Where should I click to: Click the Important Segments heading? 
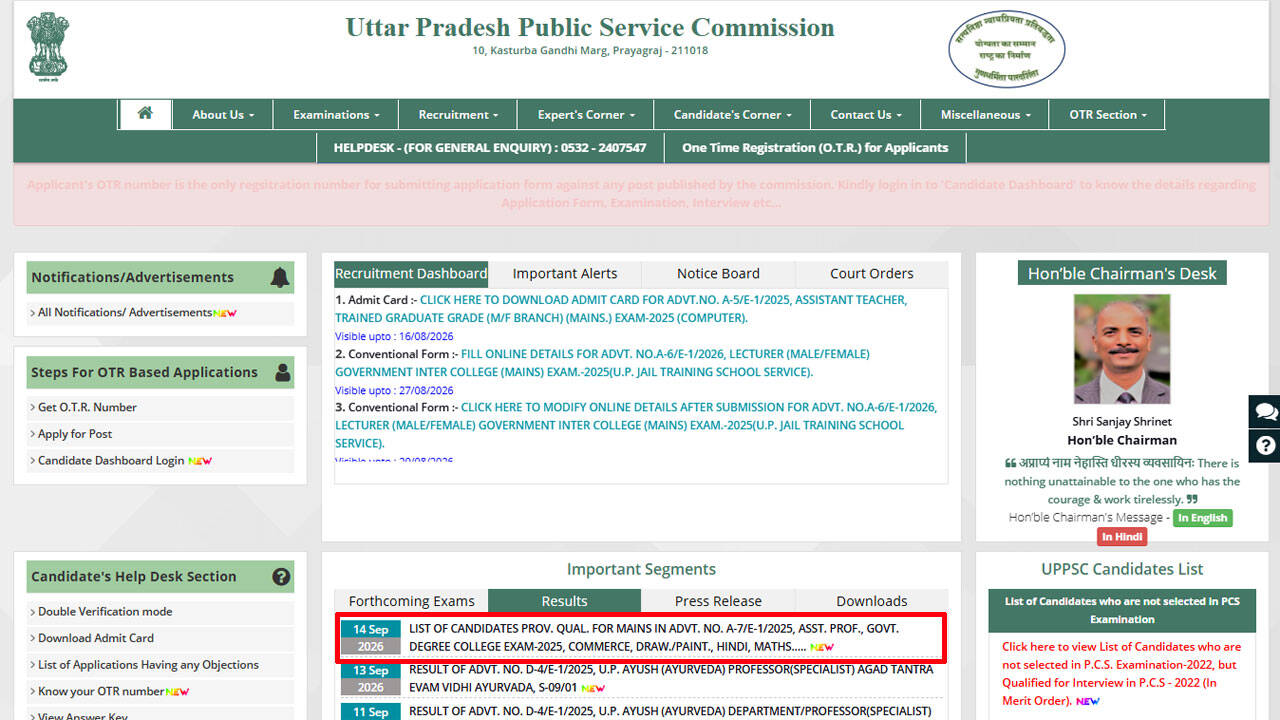coord(641,569)
